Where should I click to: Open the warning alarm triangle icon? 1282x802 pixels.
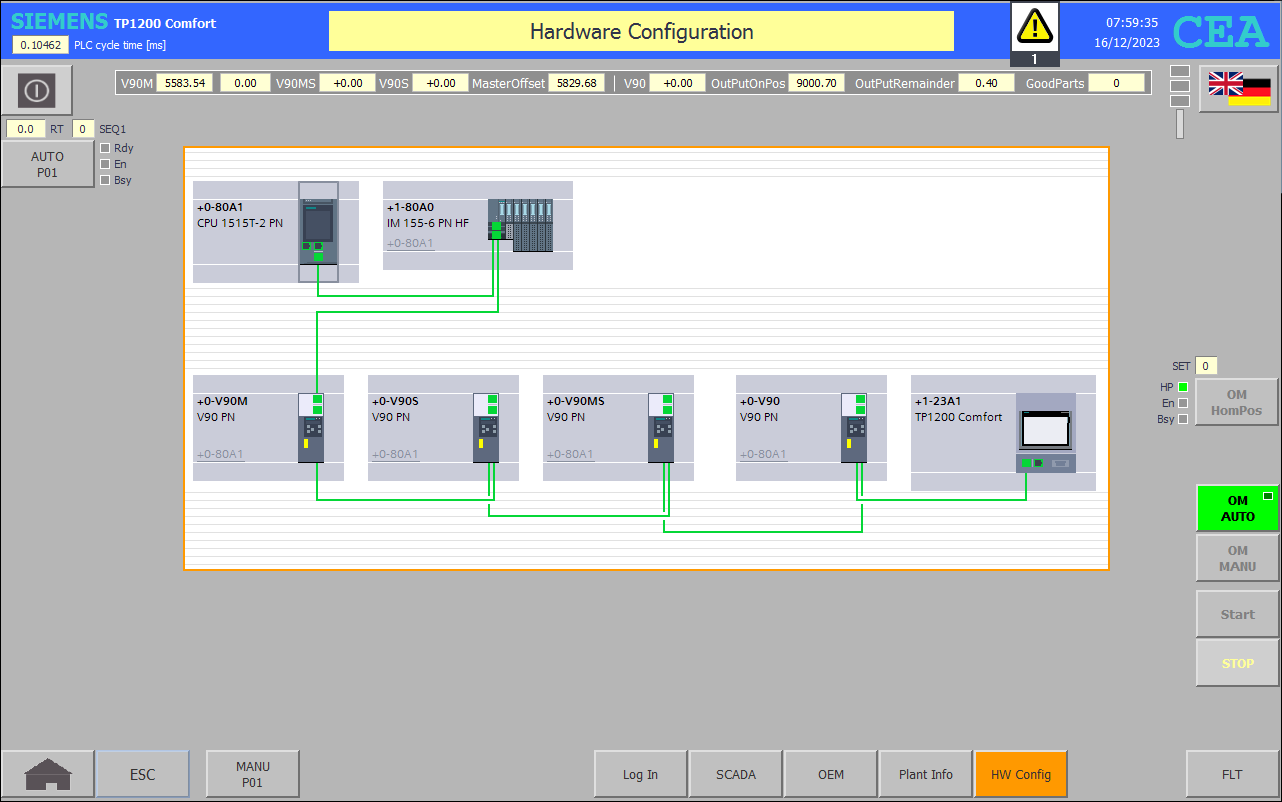pyautogui.click(x=1035, y=27)
